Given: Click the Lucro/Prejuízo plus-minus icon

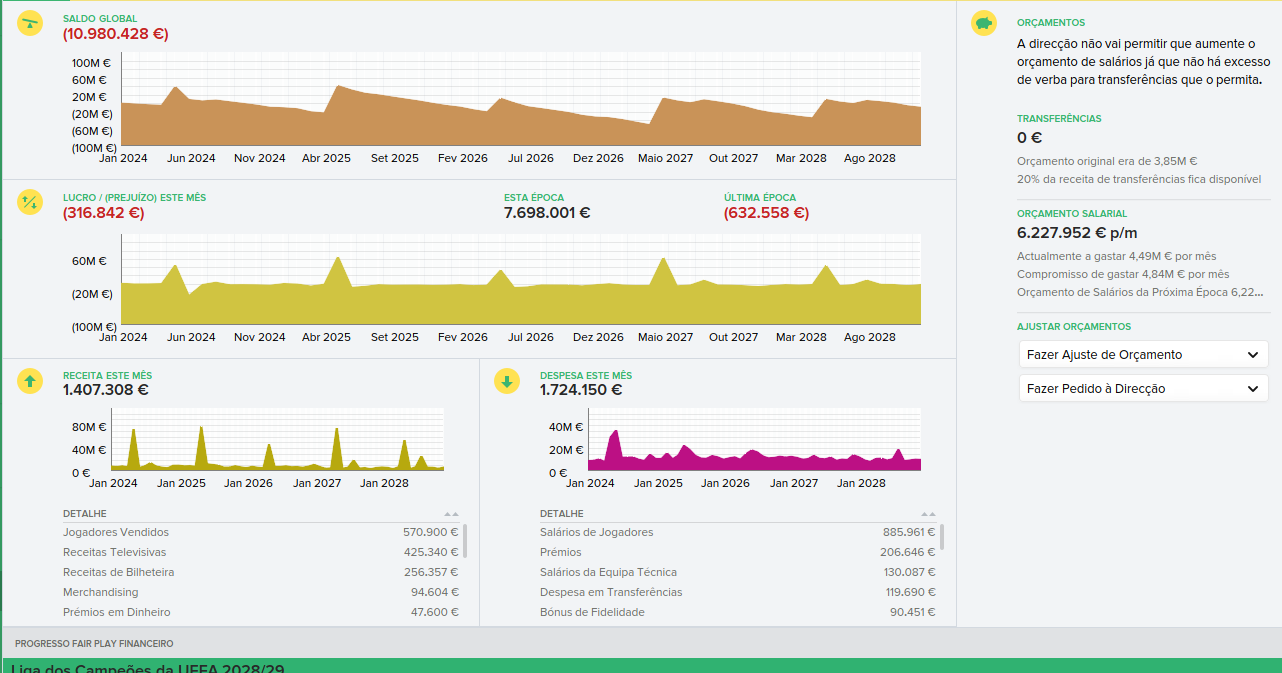Looking at the screenshot, I should click(31, 202).
